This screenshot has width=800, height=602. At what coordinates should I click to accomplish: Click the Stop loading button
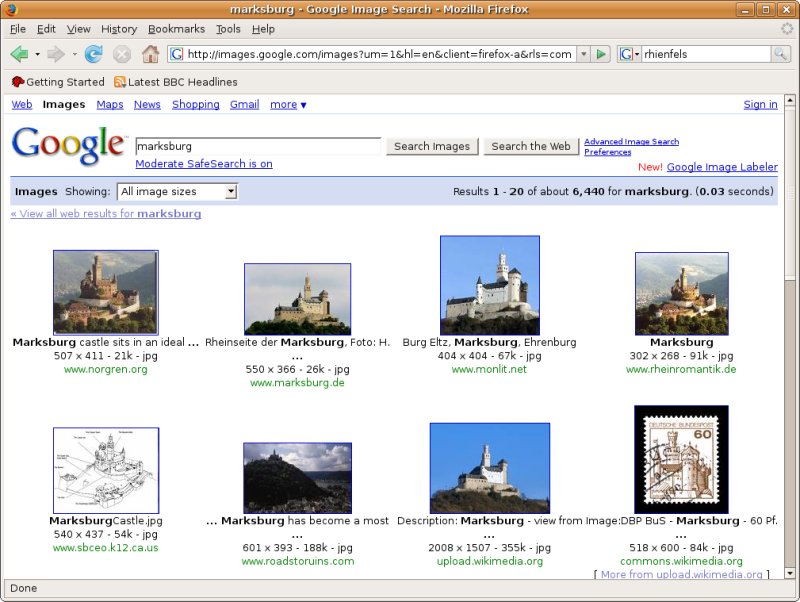point(121,54)
